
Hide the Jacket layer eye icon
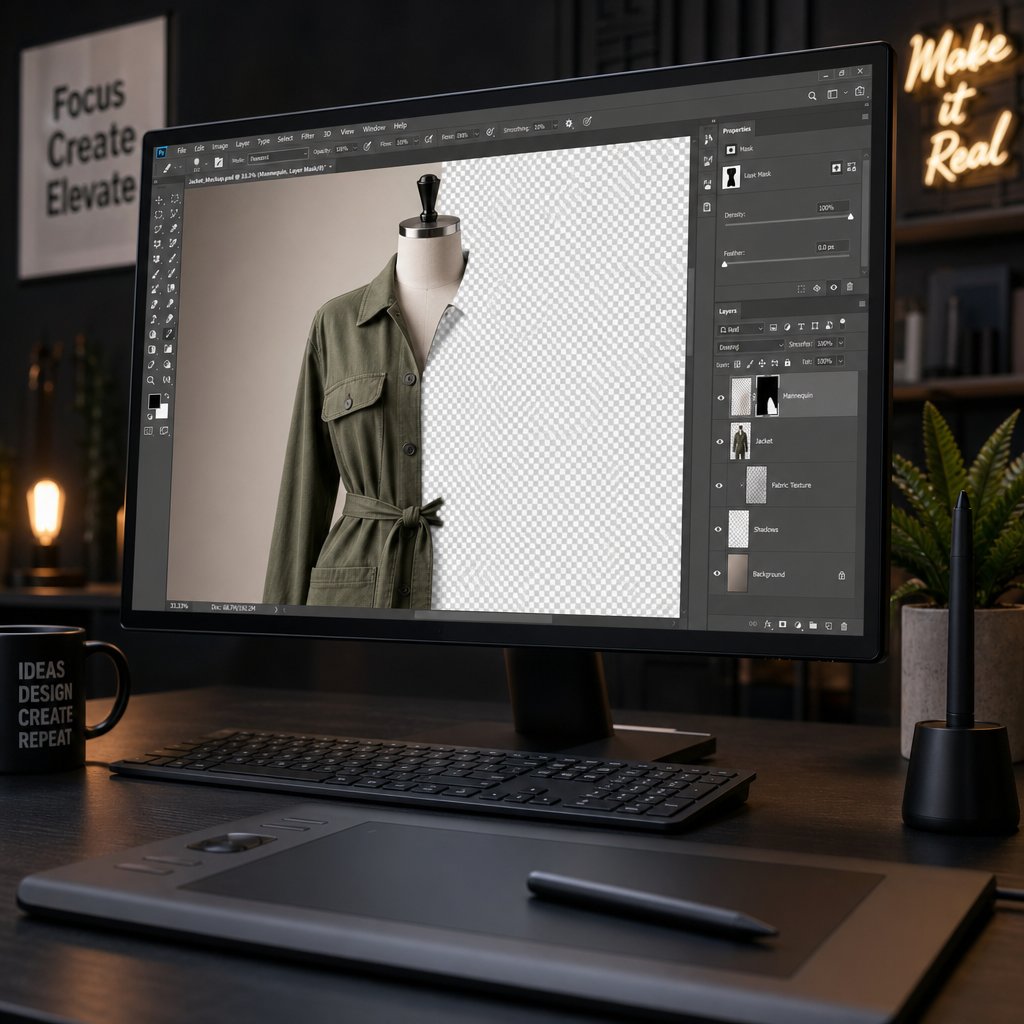720,441
